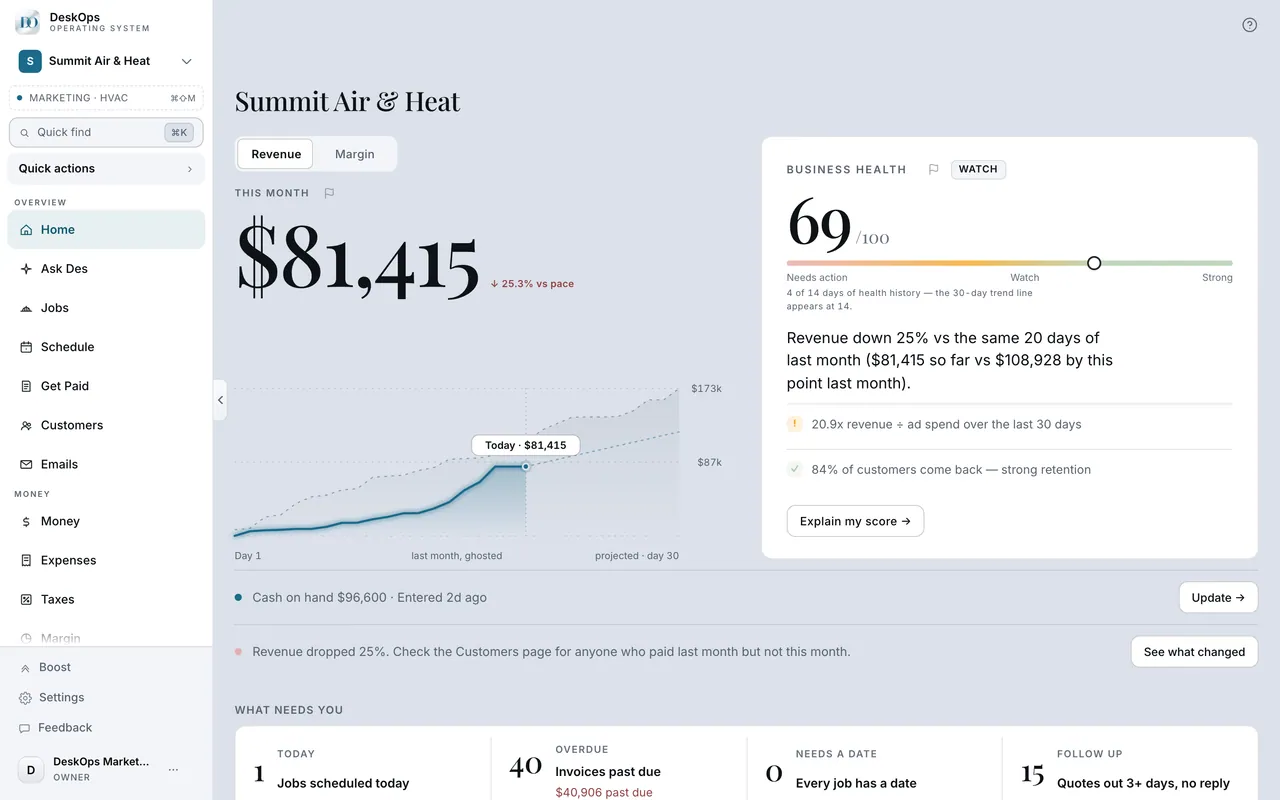Click the health score slider marker
The image size is (1280, 800).
[x=1094, y=263]
